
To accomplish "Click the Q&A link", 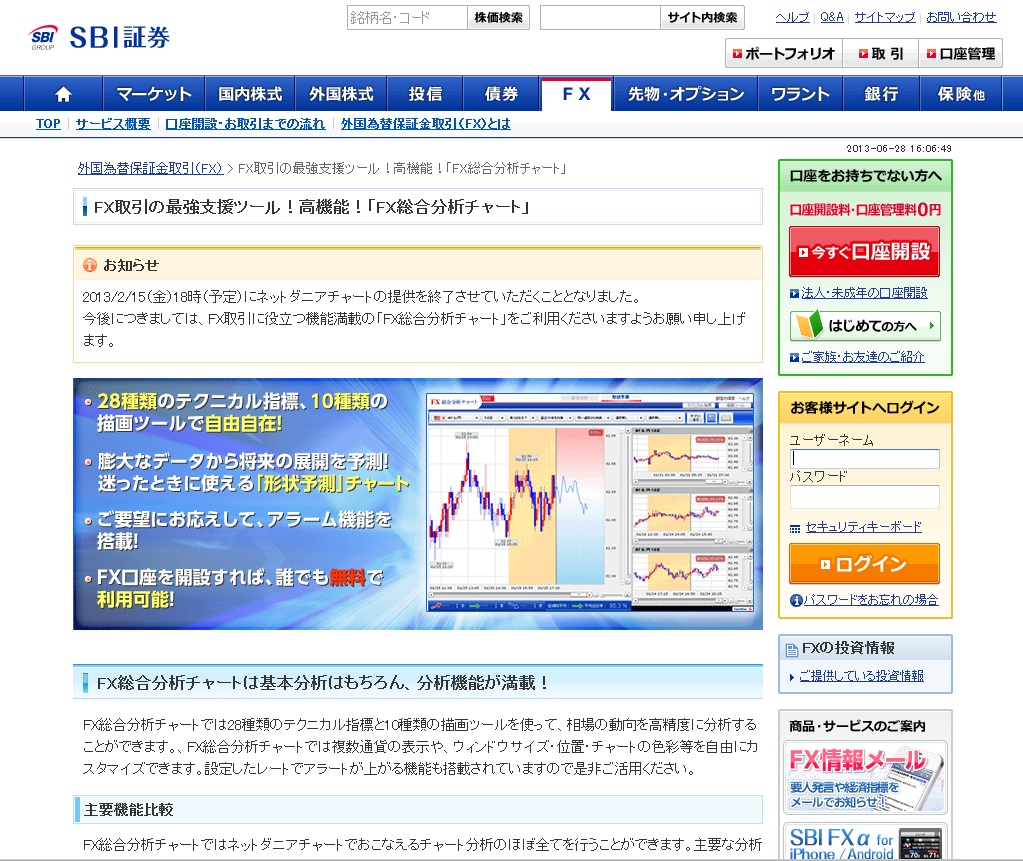I will 832,18.
